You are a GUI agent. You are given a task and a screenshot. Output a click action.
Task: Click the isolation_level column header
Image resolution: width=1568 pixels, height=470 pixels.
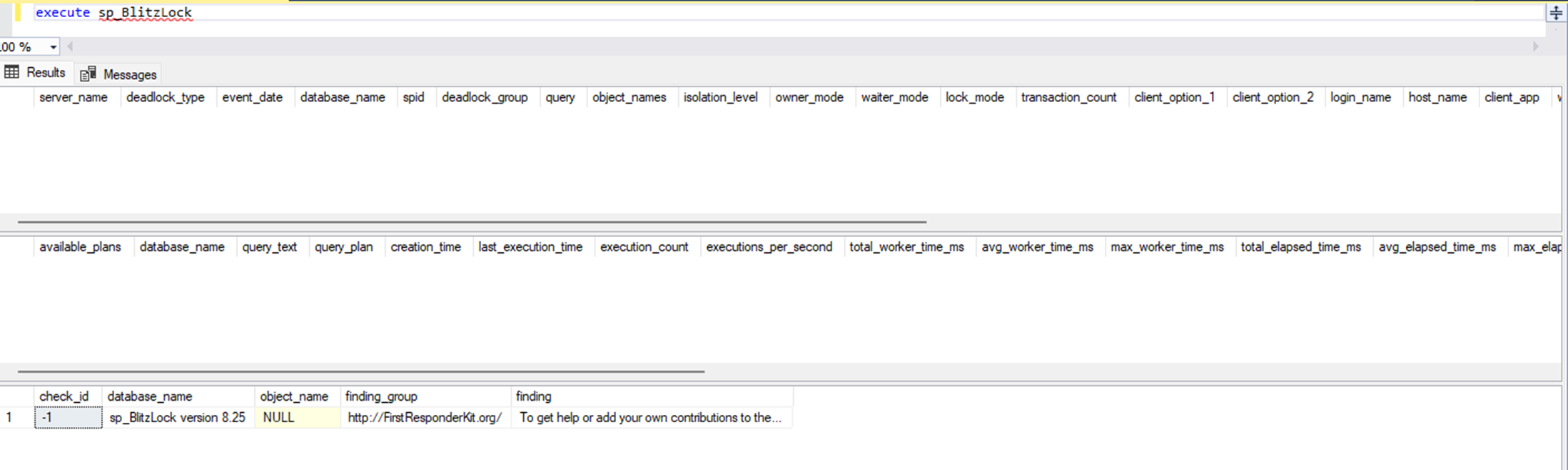(x=720, y=97)
